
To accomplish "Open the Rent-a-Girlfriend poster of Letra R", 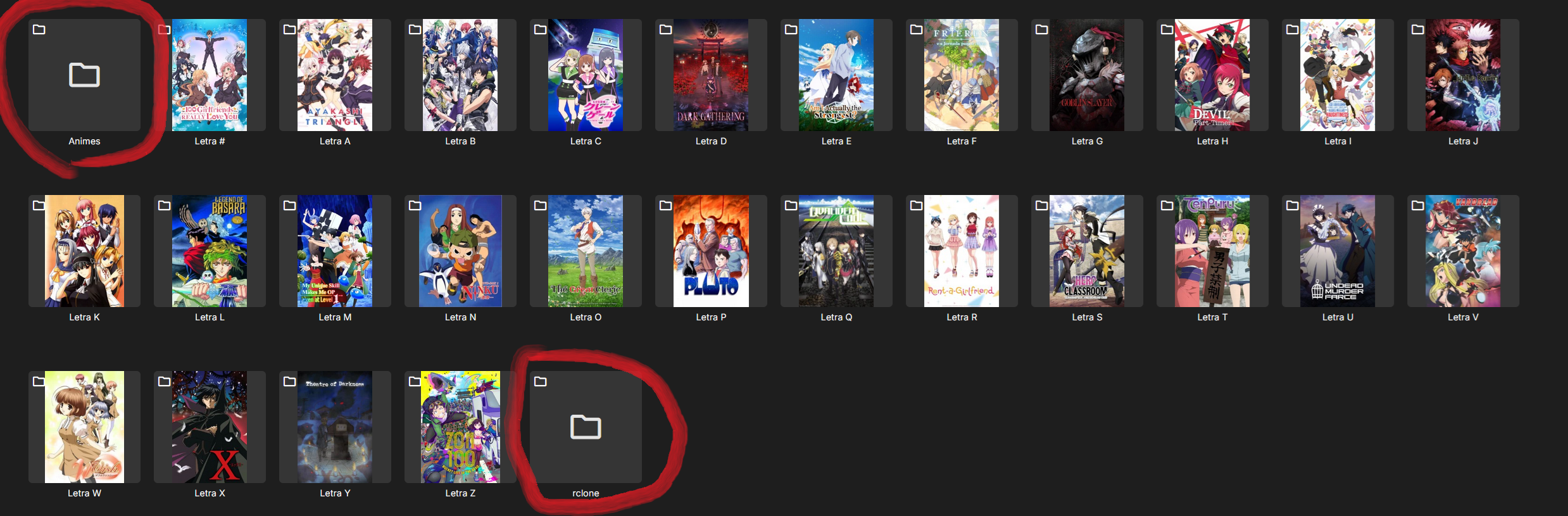I will pyautogui.click(x=962, y=251).
